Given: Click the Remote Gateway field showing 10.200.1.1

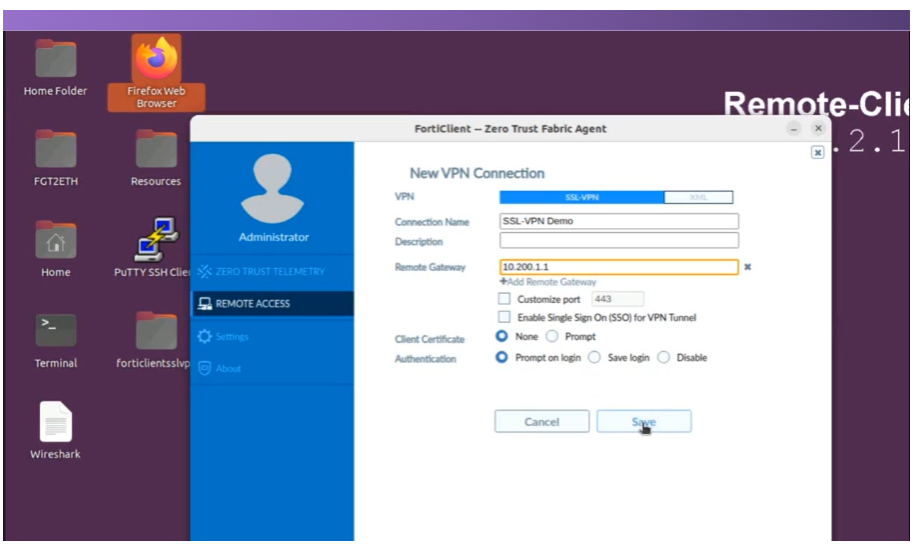Looking at the screenshot, I should (x=619, y=267).
